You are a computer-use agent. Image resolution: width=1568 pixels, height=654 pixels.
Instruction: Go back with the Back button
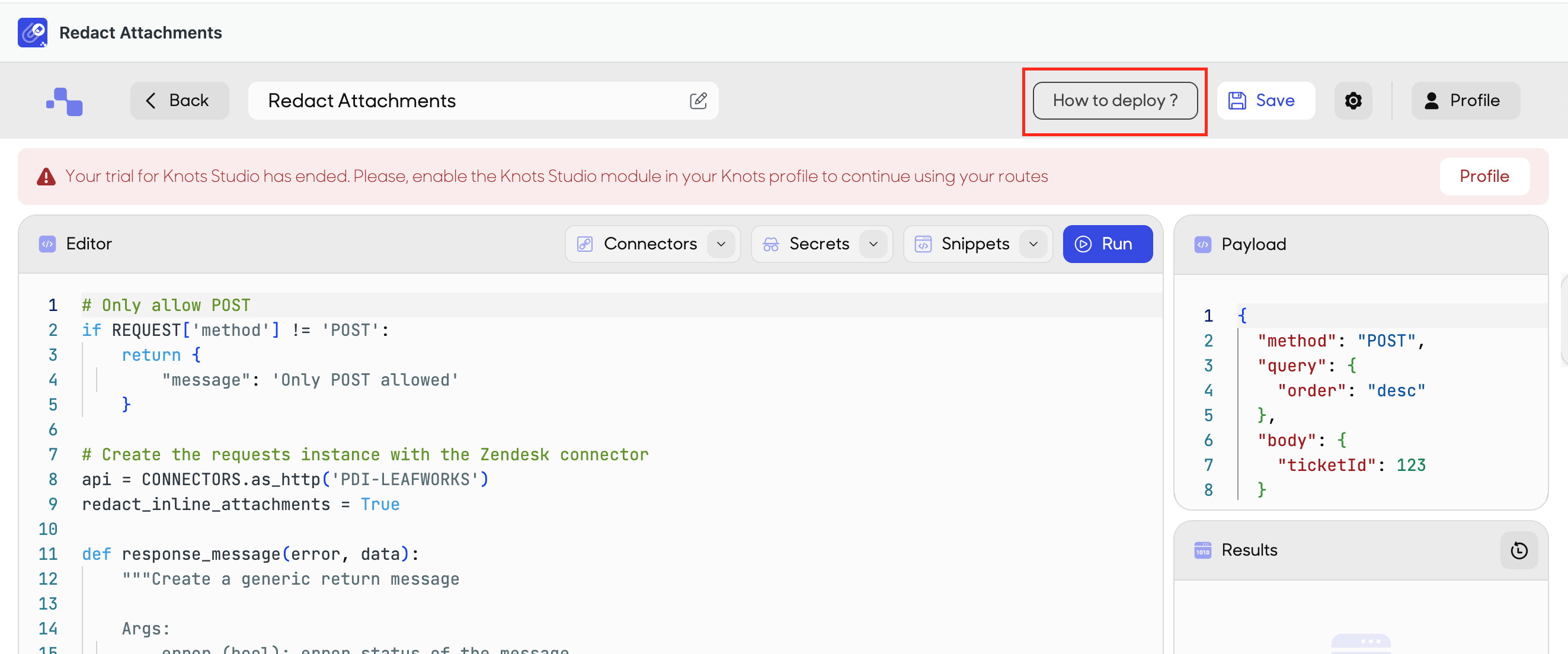[179, 100]
